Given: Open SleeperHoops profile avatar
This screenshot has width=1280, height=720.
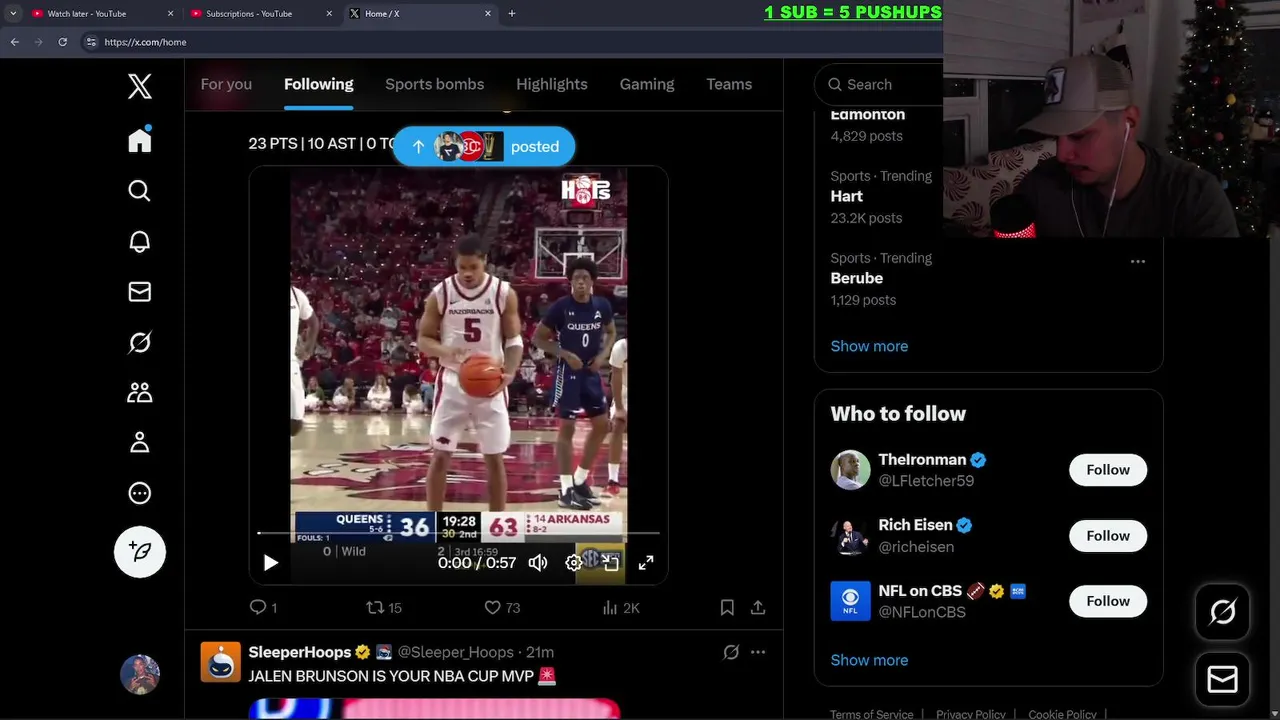Looking at the screenshot, I should click(221, 662).
